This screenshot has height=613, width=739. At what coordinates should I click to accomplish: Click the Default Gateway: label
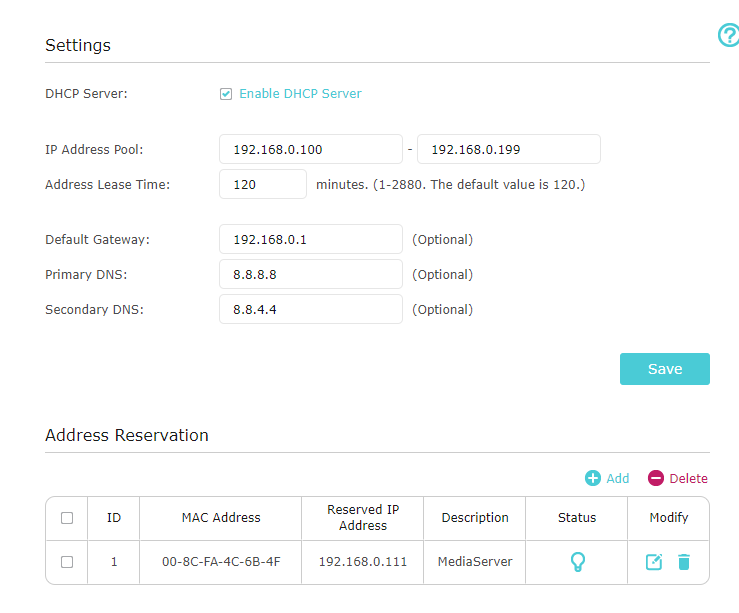(x=97, y=239)
